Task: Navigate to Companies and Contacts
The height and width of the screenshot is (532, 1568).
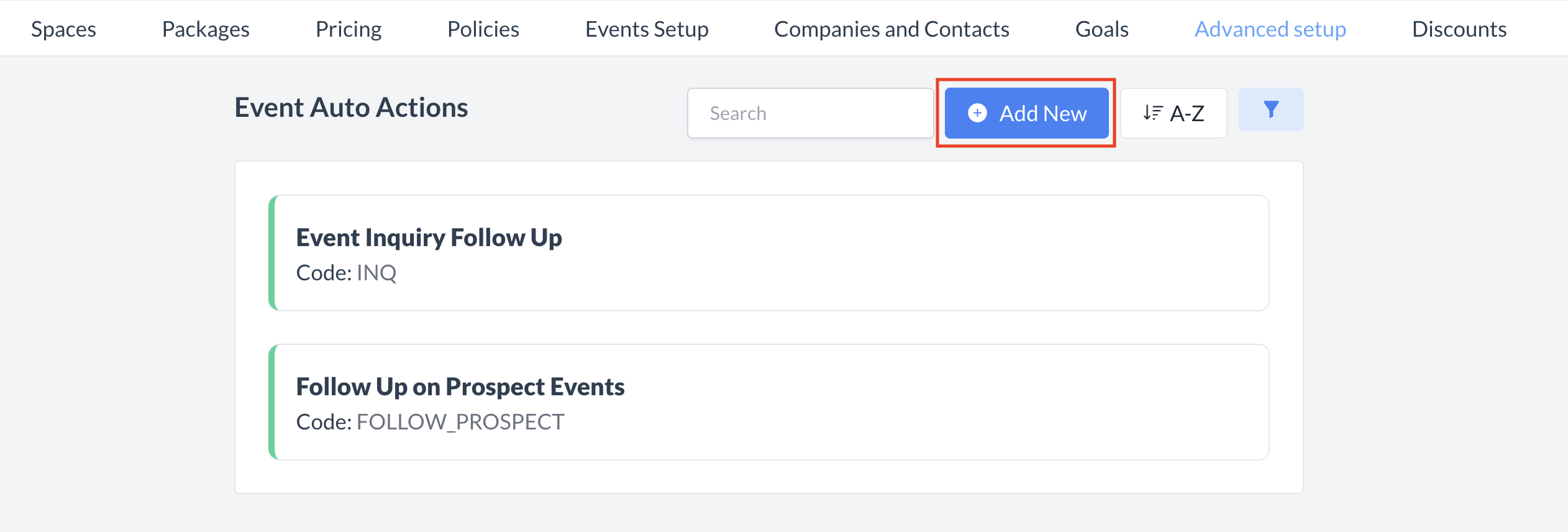Action: [x=891, y=29]
